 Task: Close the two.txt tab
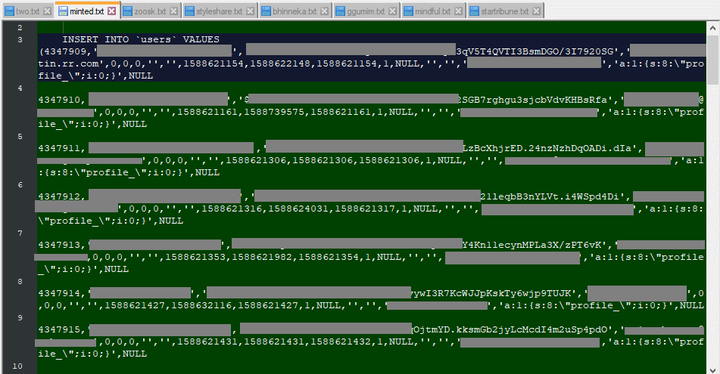click(47, 11)
